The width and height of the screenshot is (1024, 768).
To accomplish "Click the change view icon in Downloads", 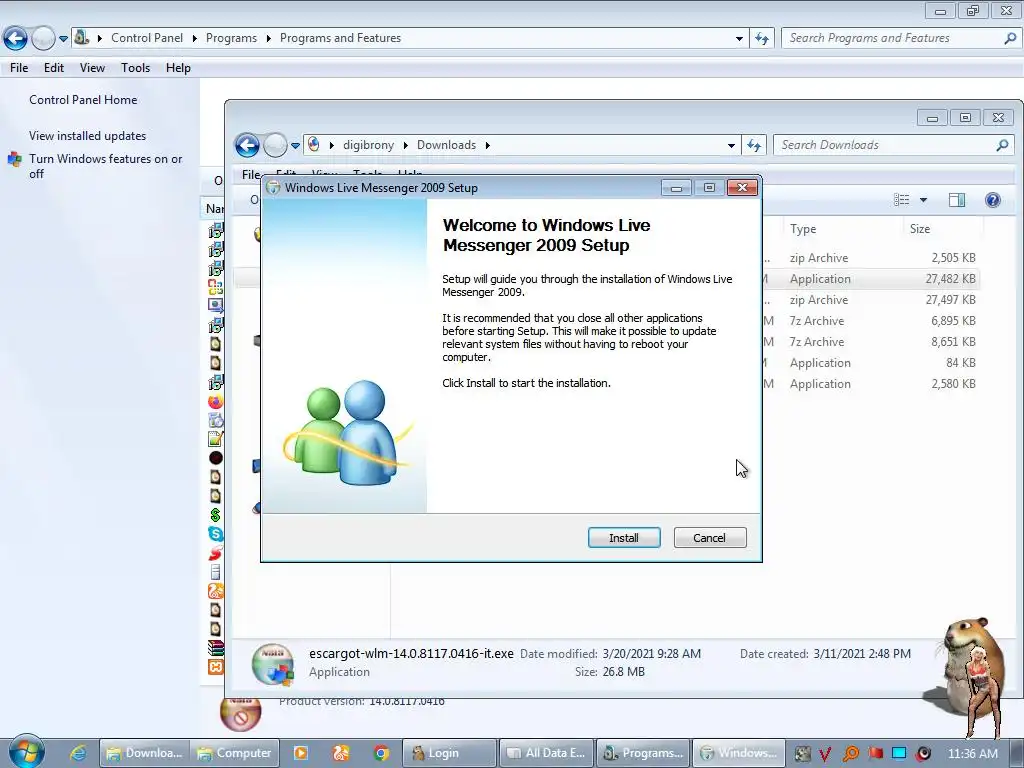I will pos(901,200).
